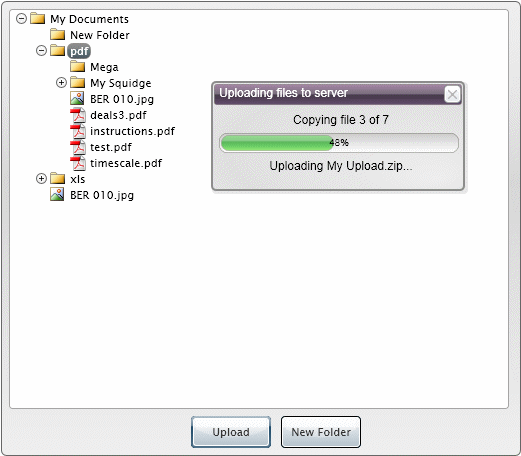521x456 pixels.
Task: Click the pdf folder icon
Action: point(57,50)
